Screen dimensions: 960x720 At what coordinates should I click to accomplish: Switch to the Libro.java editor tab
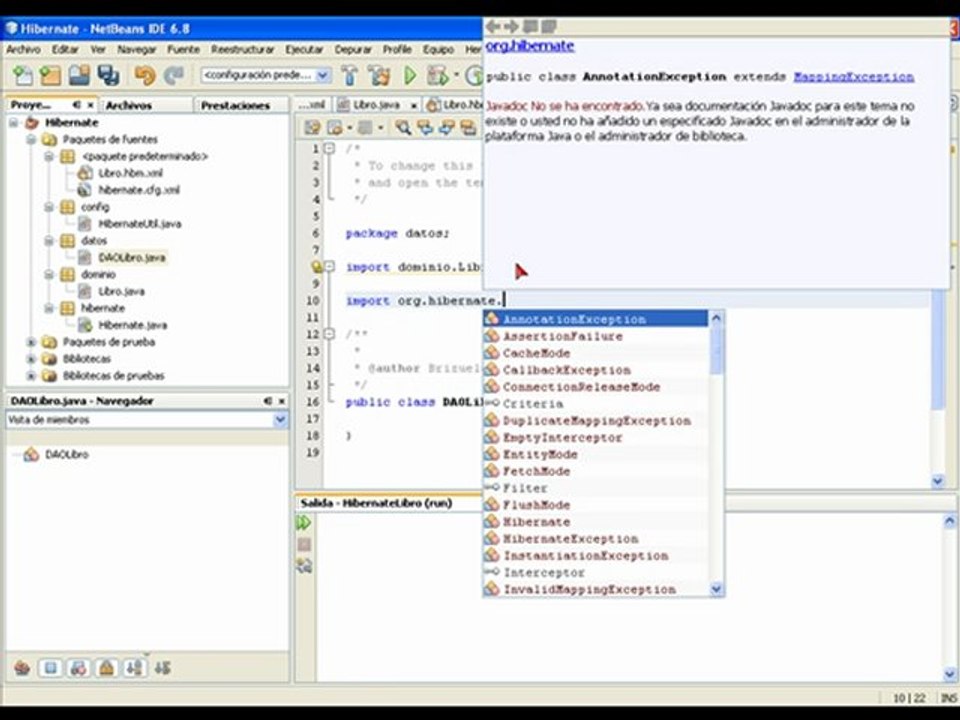pyautogui.click(x=376, y=105)
